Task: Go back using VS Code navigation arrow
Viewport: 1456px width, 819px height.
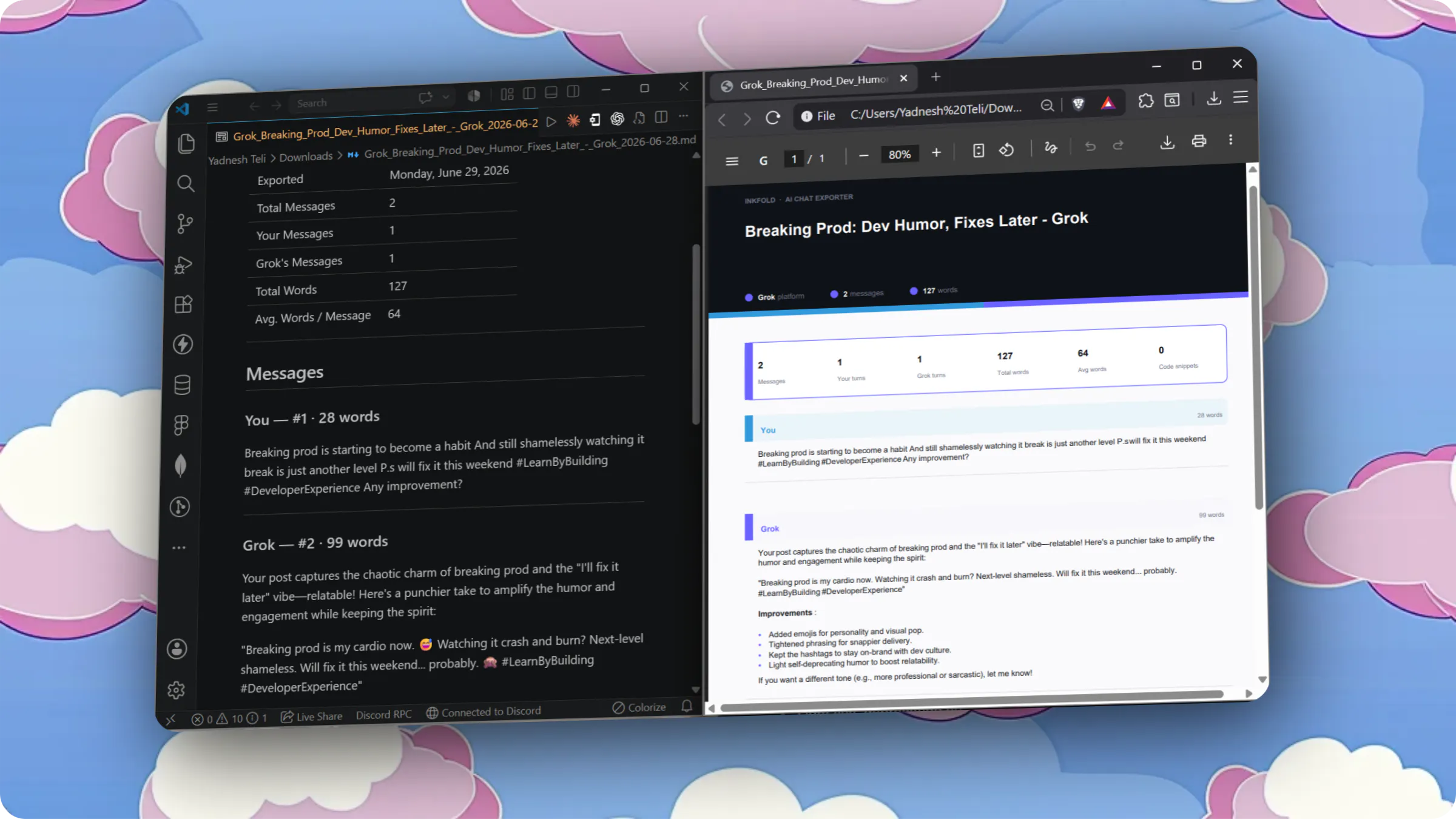Action: [x=254, y=106]
